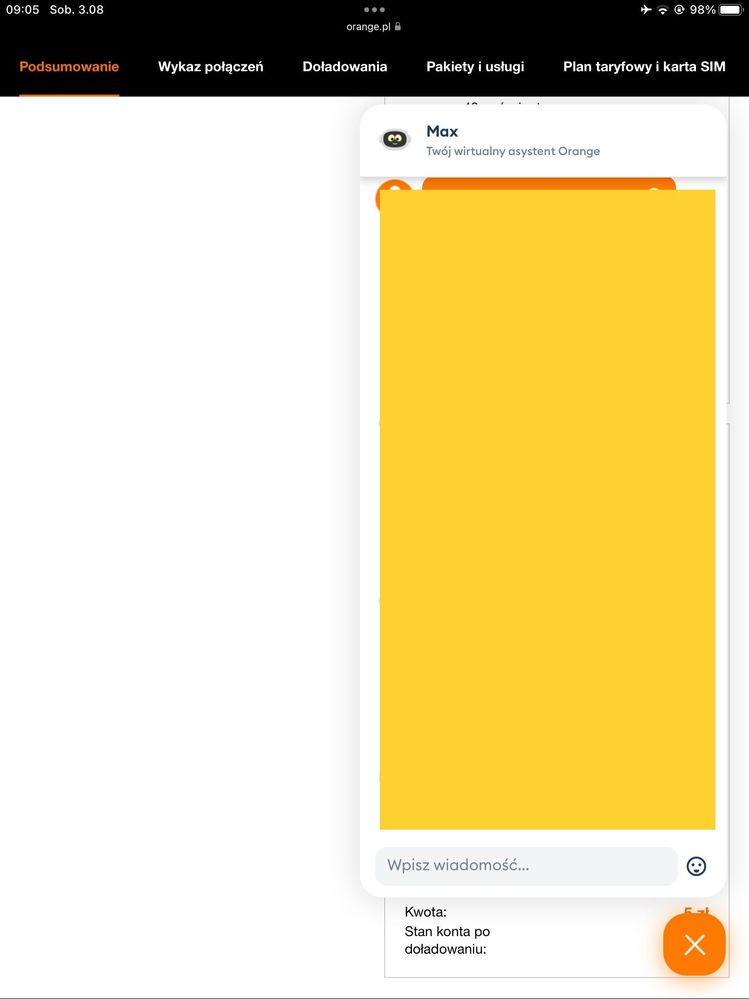
Task: Open Plan taryfowy i karta SIM
Action: tap(644, 67)
